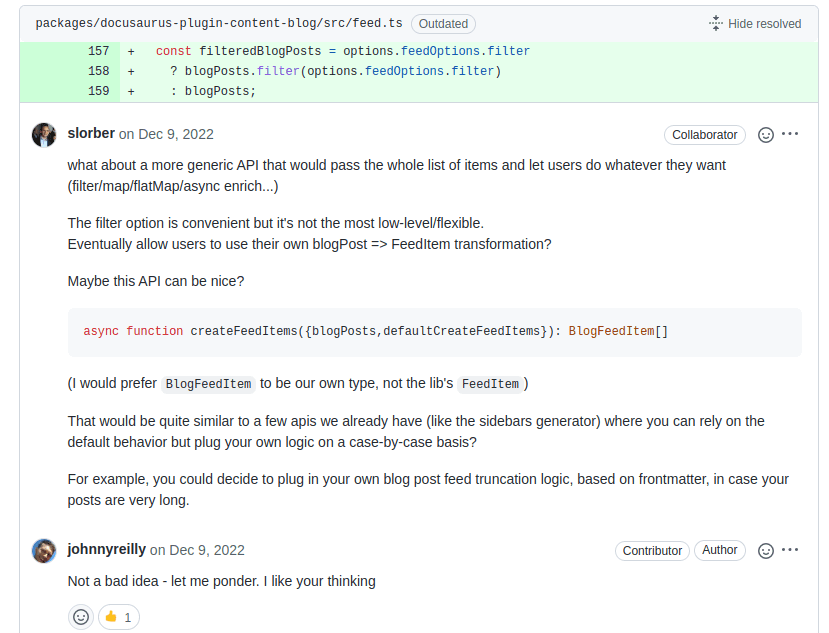Collapse thread via Hide resolved text
The image size is (829, 633).
(x=764, y=24)
